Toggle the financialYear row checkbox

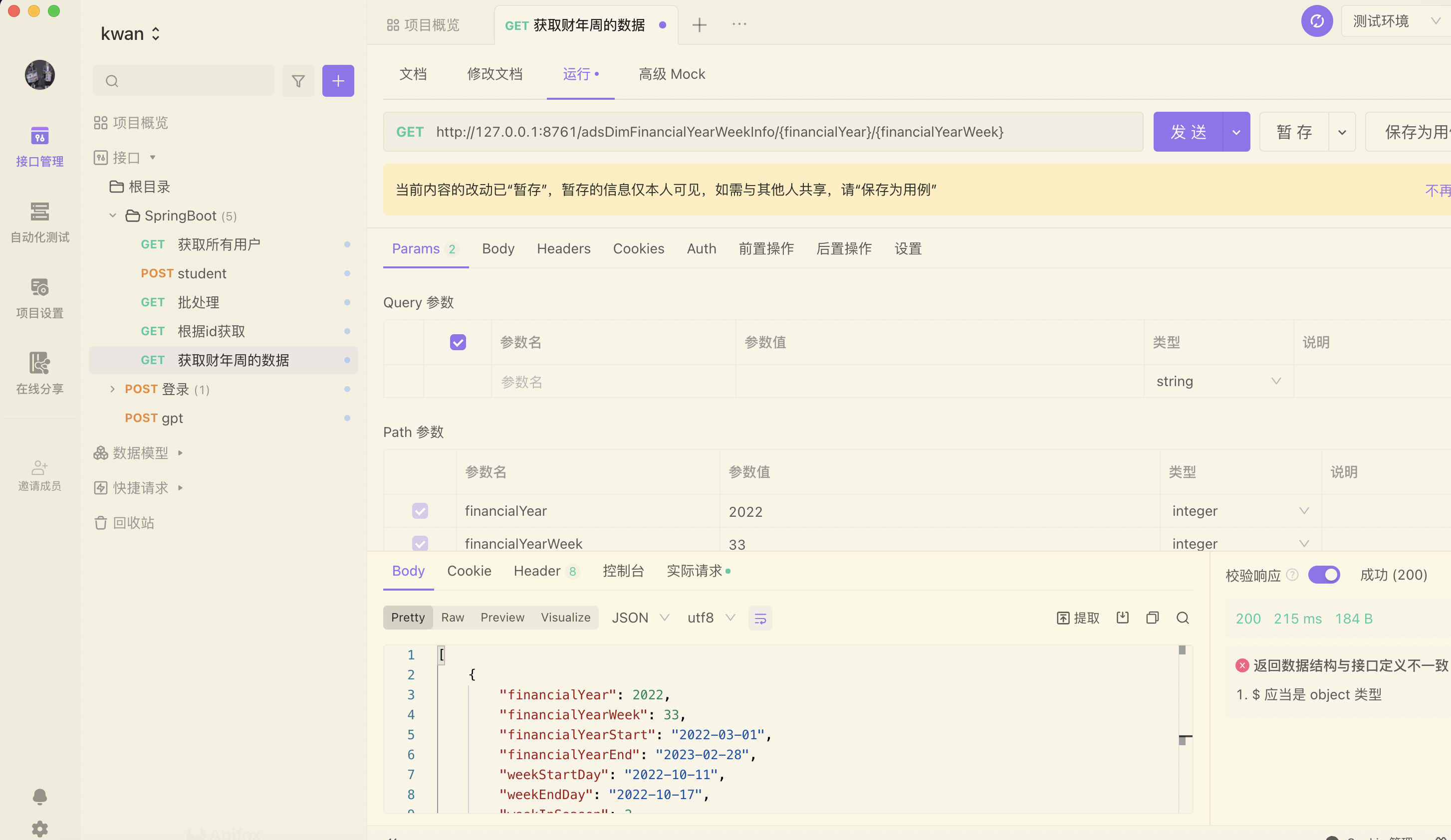point(420,511)
